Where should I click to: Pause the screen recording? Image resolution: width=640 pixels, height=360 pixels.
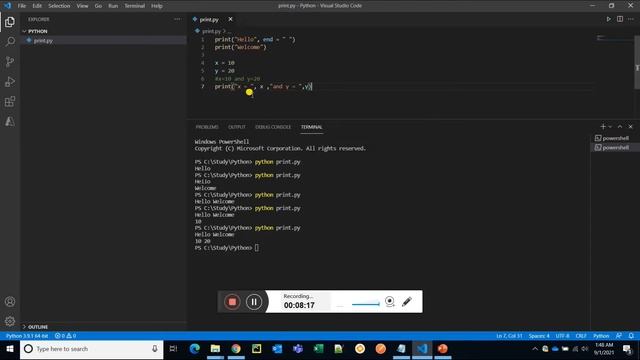pyautogui.click(x=254, y=302)
